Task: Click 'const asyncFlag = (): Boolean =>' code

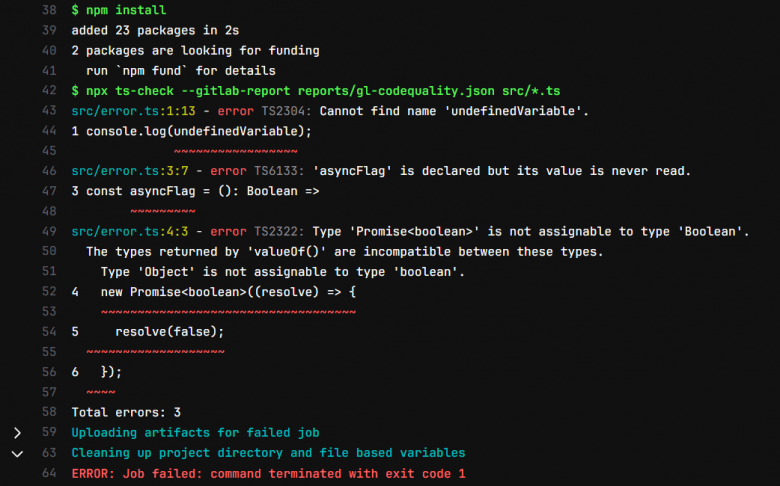Action: click(x=202, y=192)
